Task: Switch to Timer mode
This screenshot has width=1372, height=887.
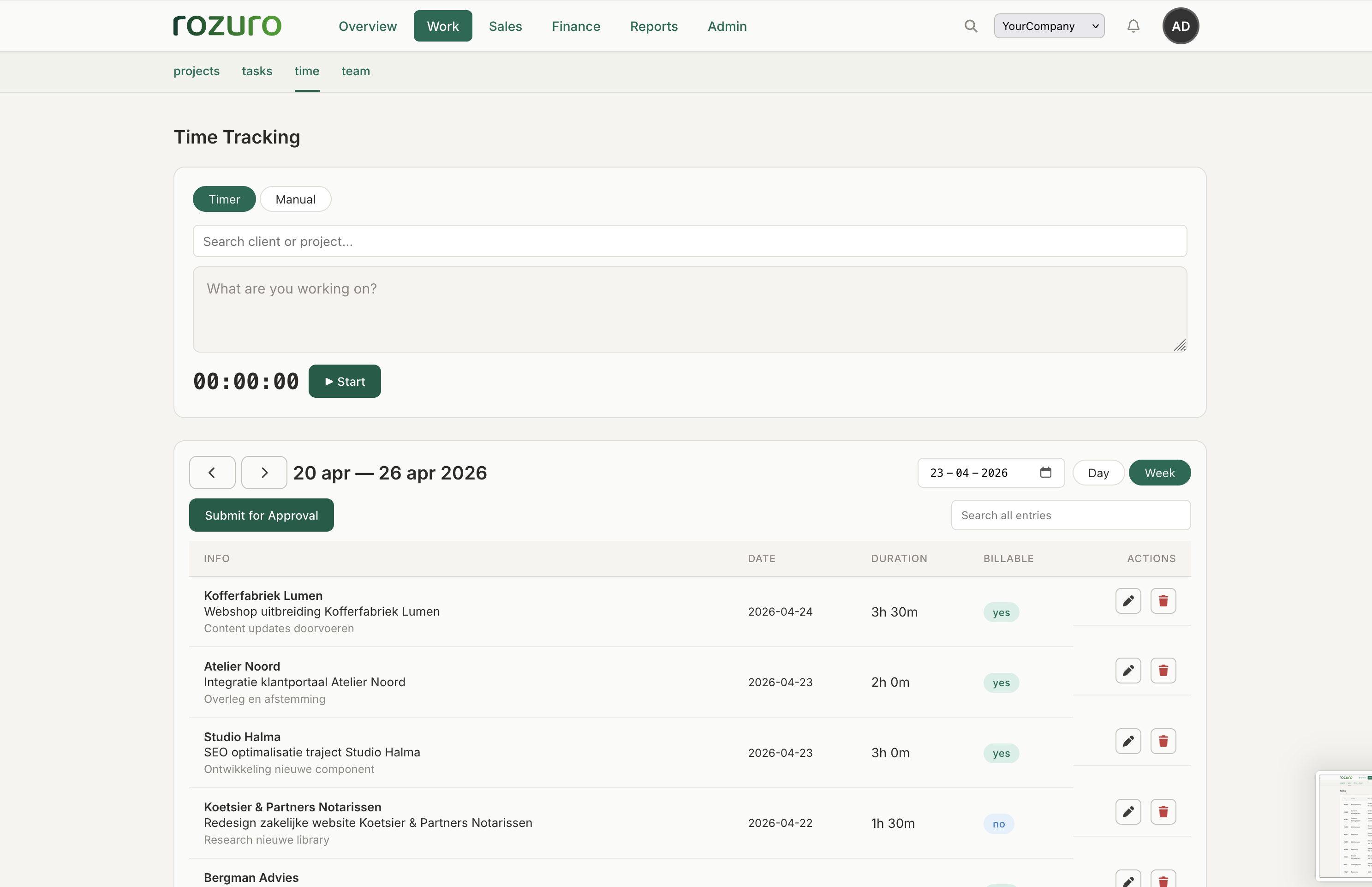Action: (224, 199)
